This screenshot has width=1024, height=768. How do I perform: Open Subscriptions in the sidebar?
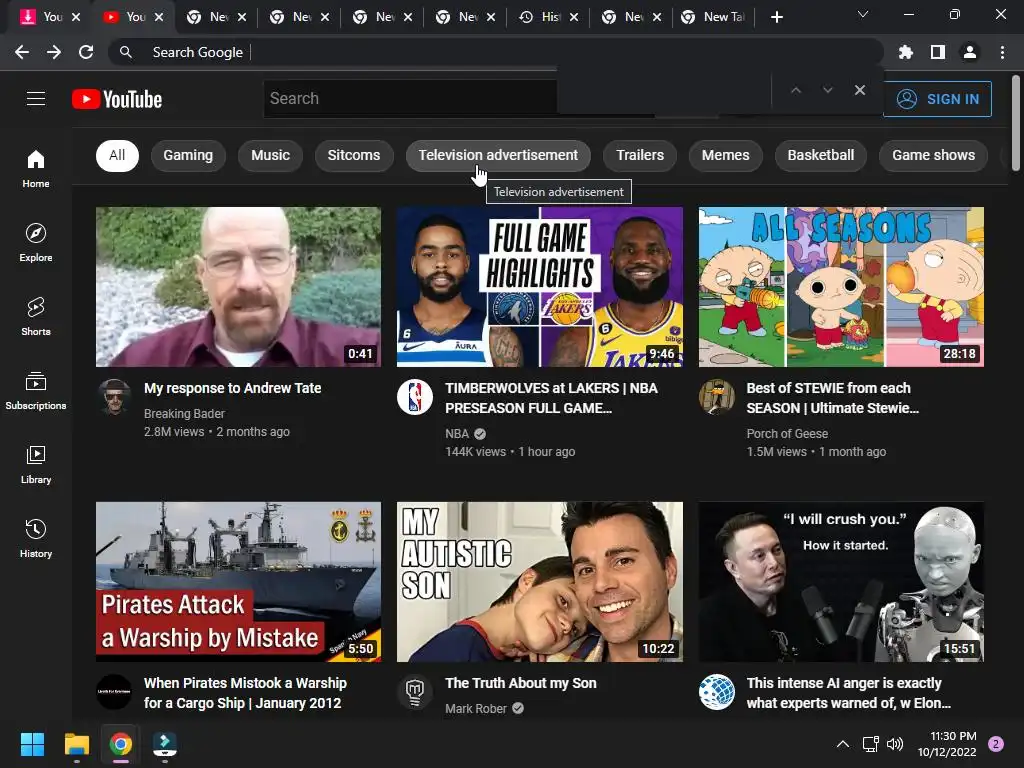coord(36,391)
